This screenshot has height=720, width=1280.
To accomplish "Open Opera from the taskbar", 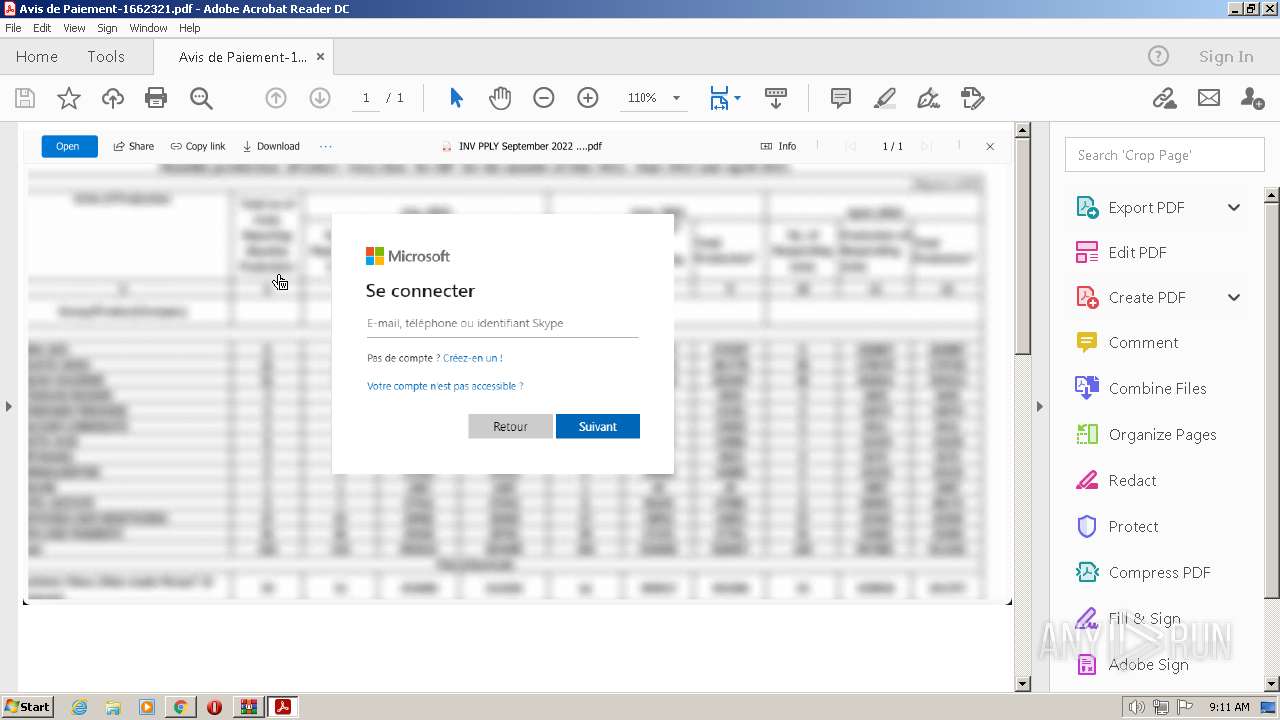I will [214, 707].
